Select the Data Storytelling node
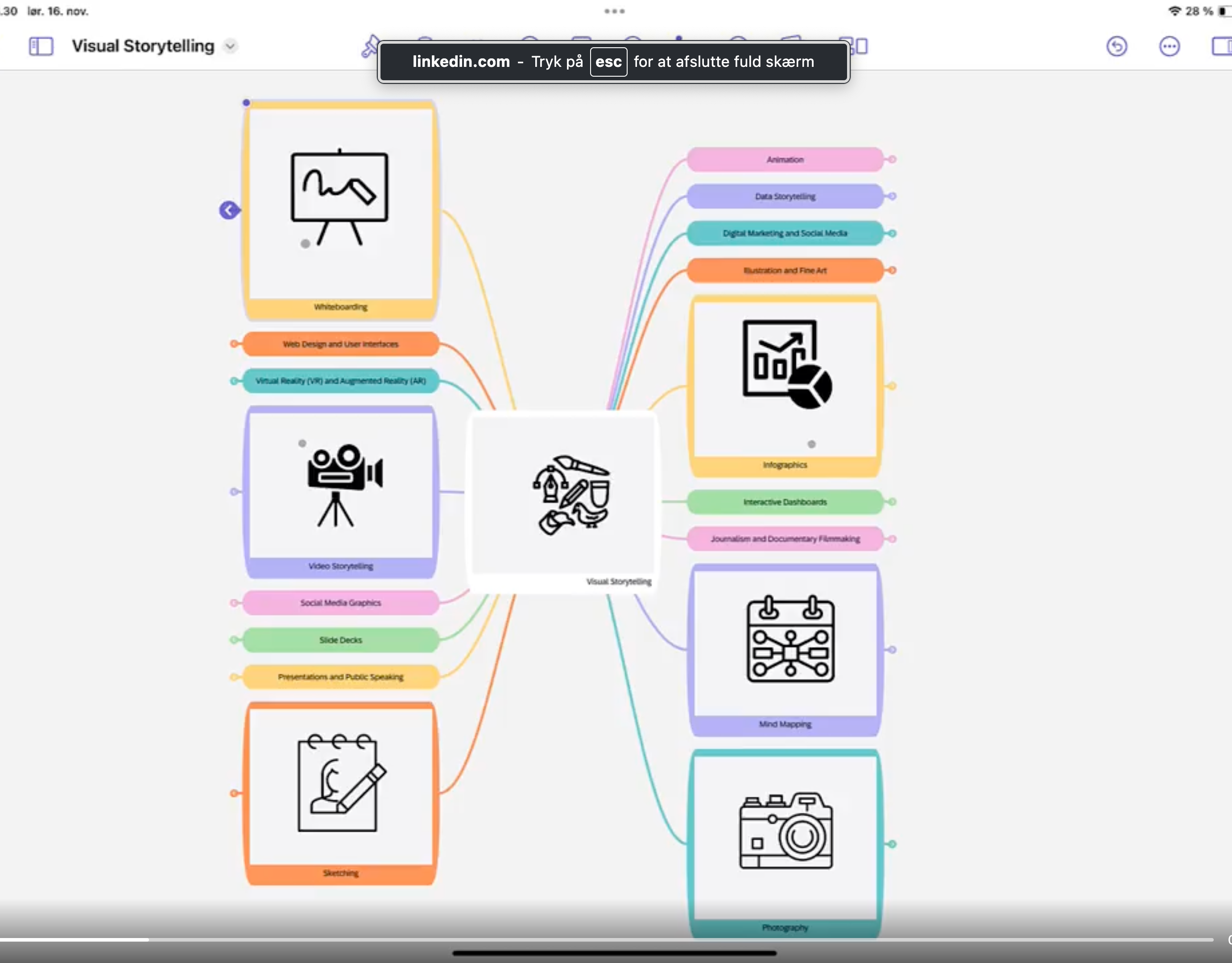Image resolution: width=1232 pixels, height=963 pixels. pyautogui.click(x=785, y=196)
